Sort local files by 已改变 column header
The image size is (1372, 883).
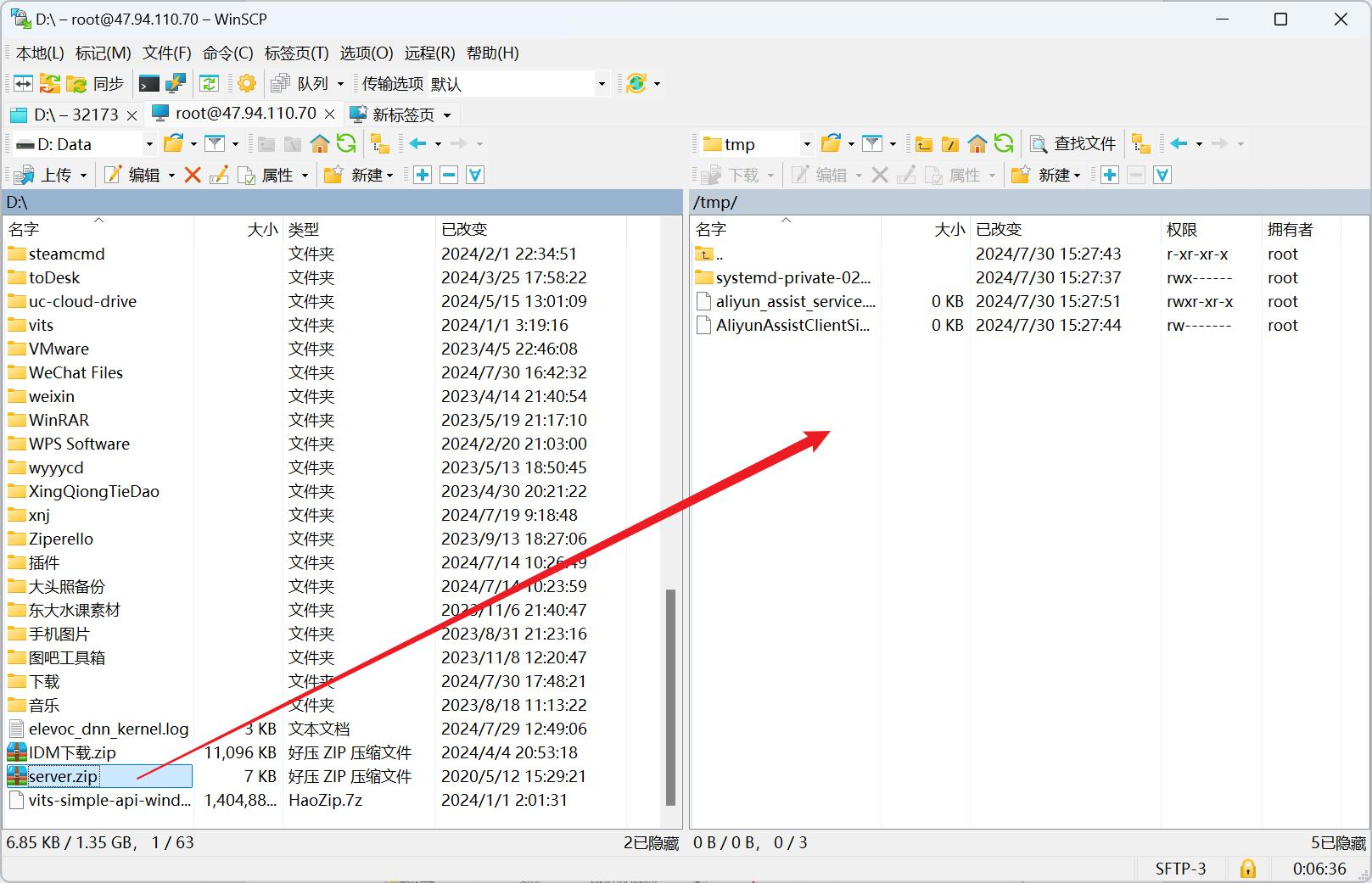pyautogui.click(x=530, y=229)
